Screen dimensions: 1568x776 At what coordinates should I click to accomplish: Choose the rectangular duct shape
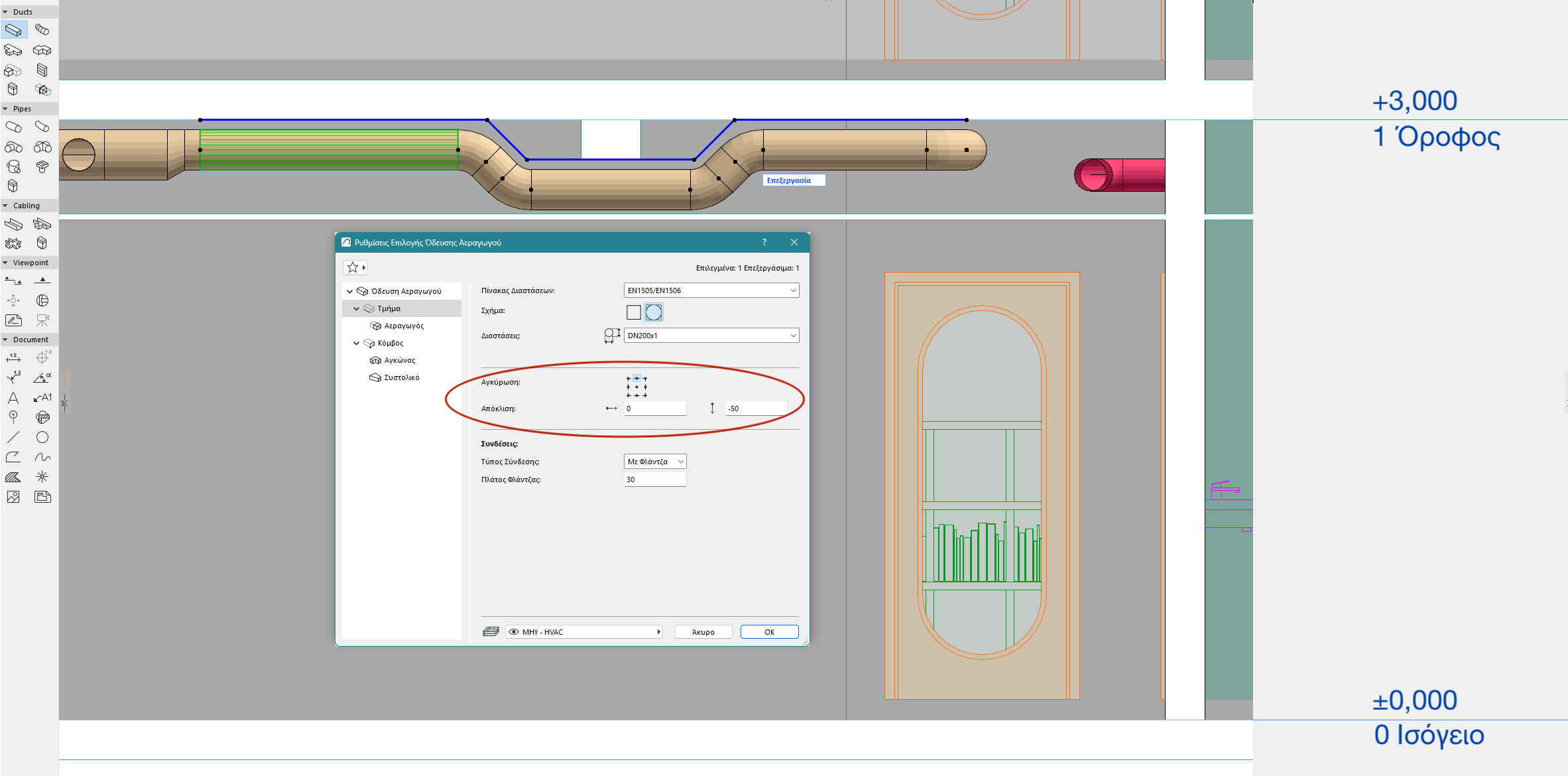point(634,312)
